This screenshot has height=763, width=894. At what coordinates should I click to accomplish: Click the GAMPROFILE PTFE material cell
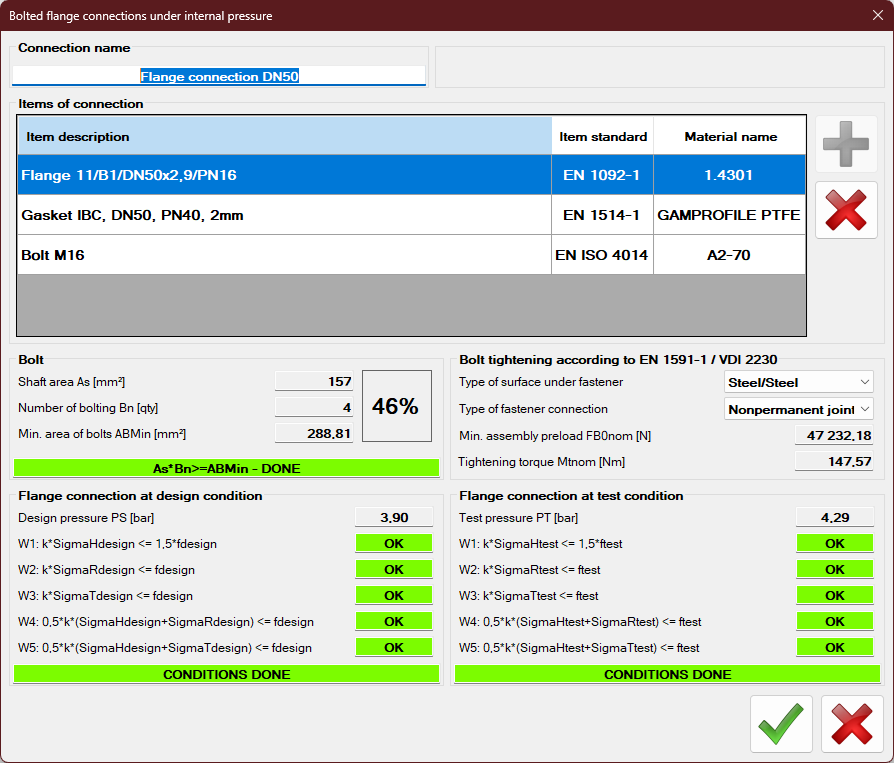point(730,215)
